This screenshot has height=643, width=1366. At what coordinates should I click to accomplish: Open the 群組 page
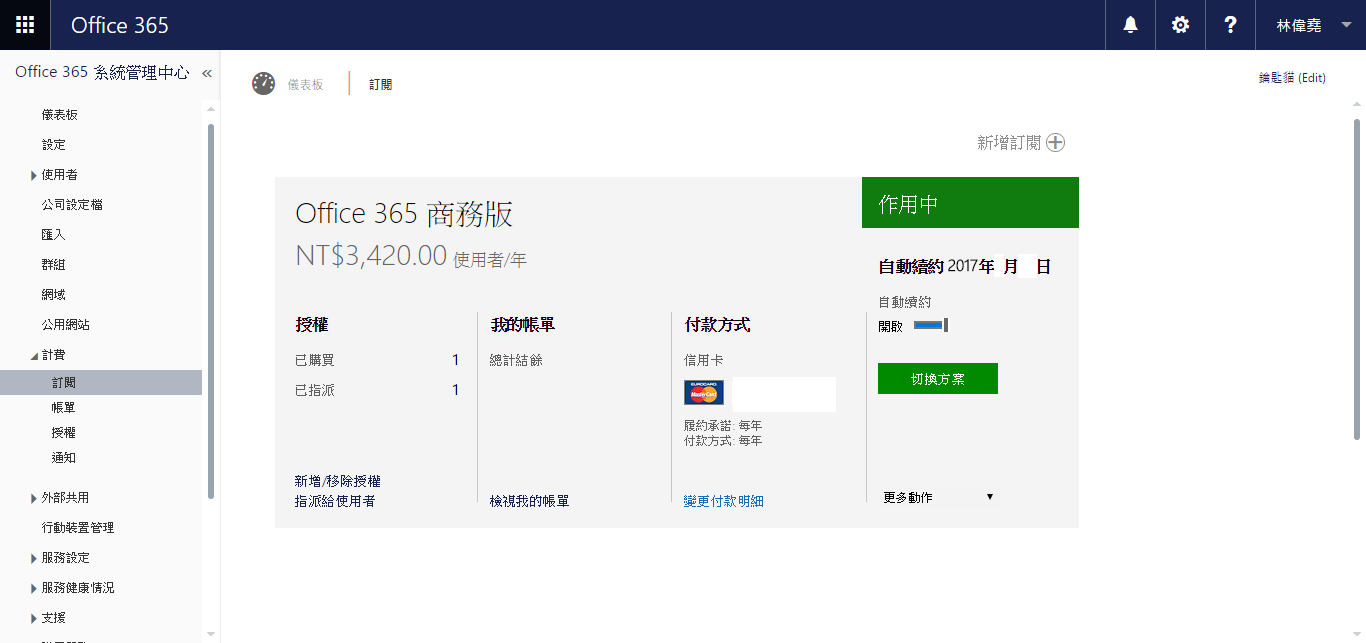(54, 265)
